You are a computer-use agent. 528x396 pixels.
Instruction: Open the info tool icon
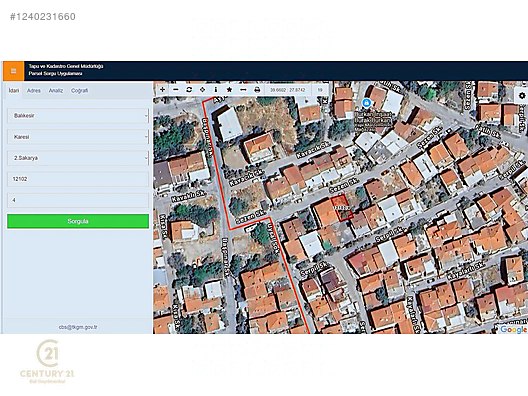216,90
